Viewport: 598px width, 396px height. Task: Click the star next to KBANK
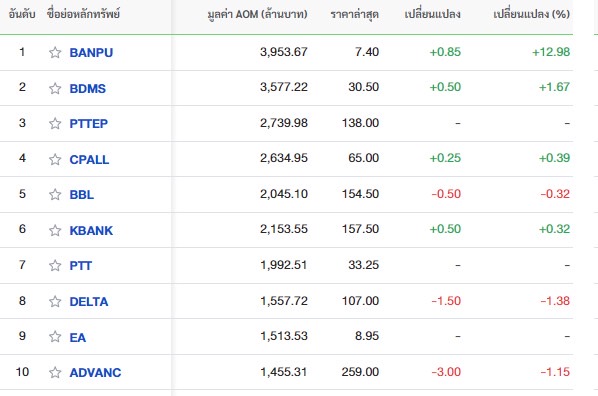55,230
